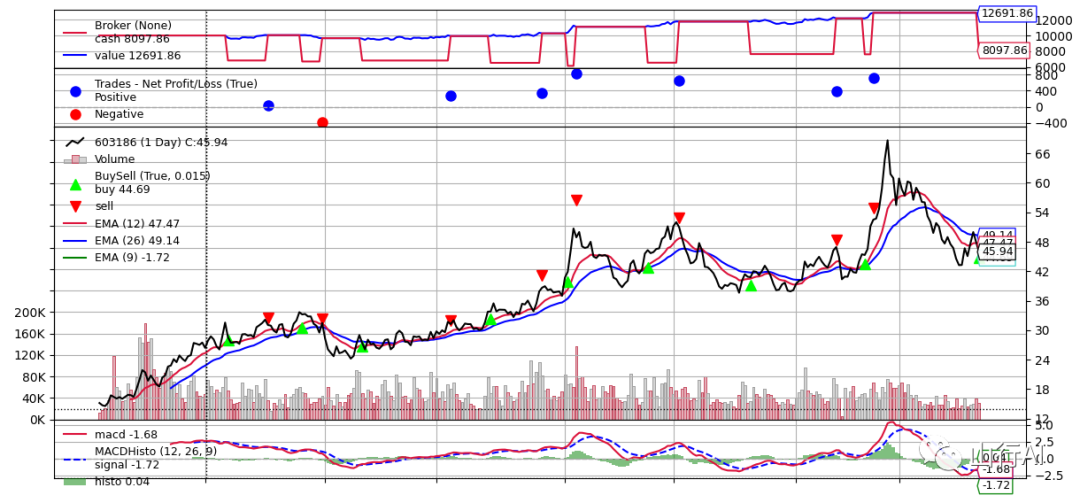The image size is (1080, 503).
Task: Click the red Negative legend dot
Action: 75,114
